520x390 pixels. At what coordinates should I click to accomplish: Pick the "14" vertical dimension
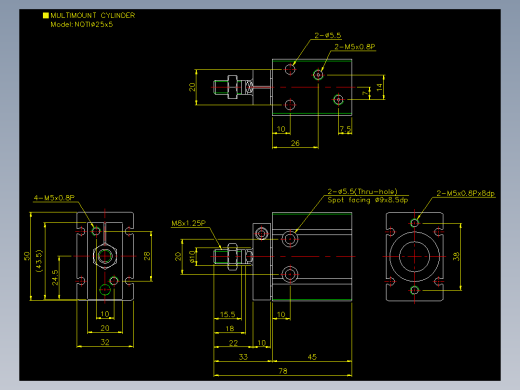pos(379,87)
